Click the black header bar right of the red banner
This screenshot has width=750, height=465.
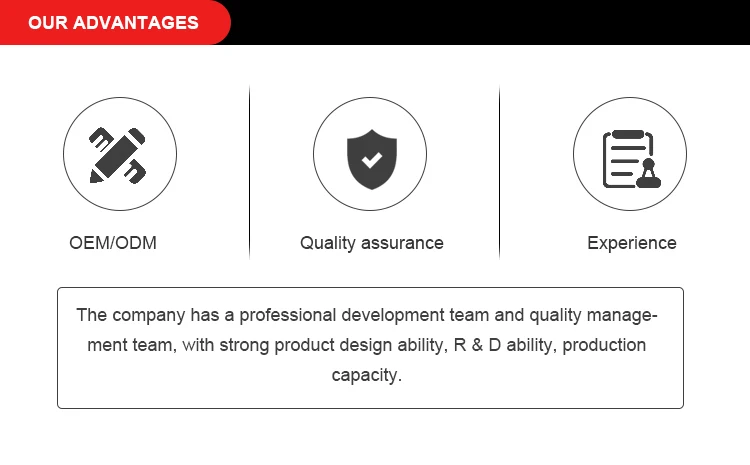[490, 22]
